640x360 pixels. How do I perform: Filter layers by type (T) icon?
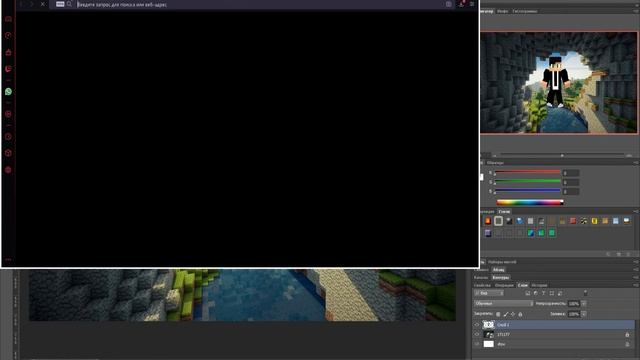(543, 293)
